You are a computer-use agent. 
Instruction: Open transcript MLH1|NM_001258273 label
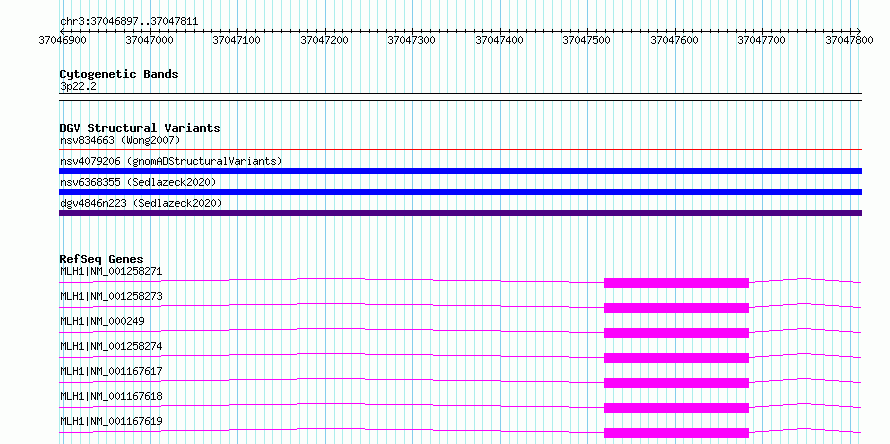point(111,296)
